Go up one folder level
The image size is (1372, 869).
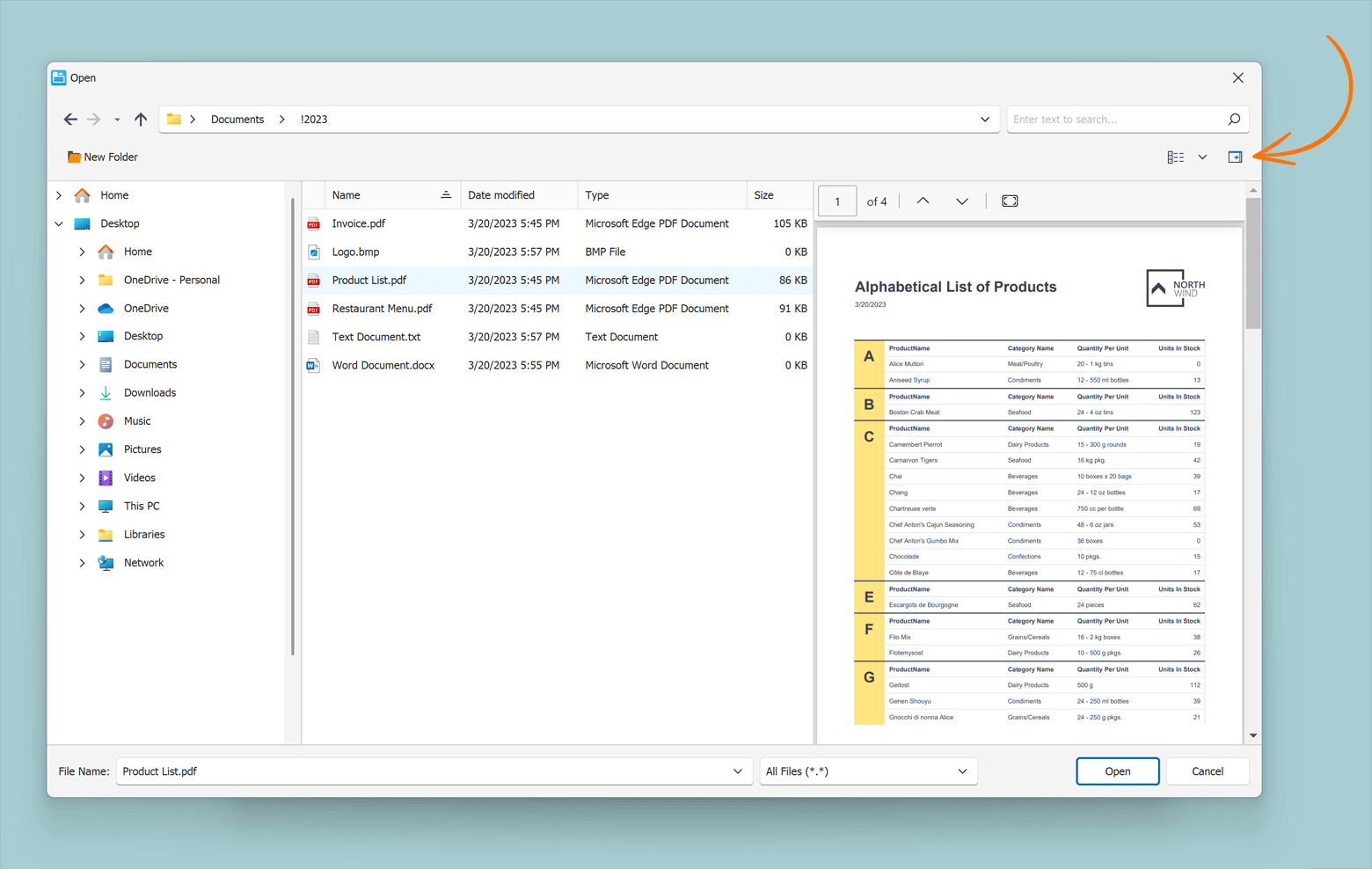point(141,119)
